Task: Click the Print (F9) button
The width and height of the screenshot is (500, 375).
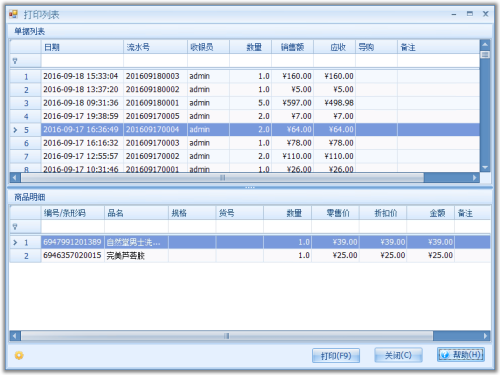Action: (x=336, y=356)
